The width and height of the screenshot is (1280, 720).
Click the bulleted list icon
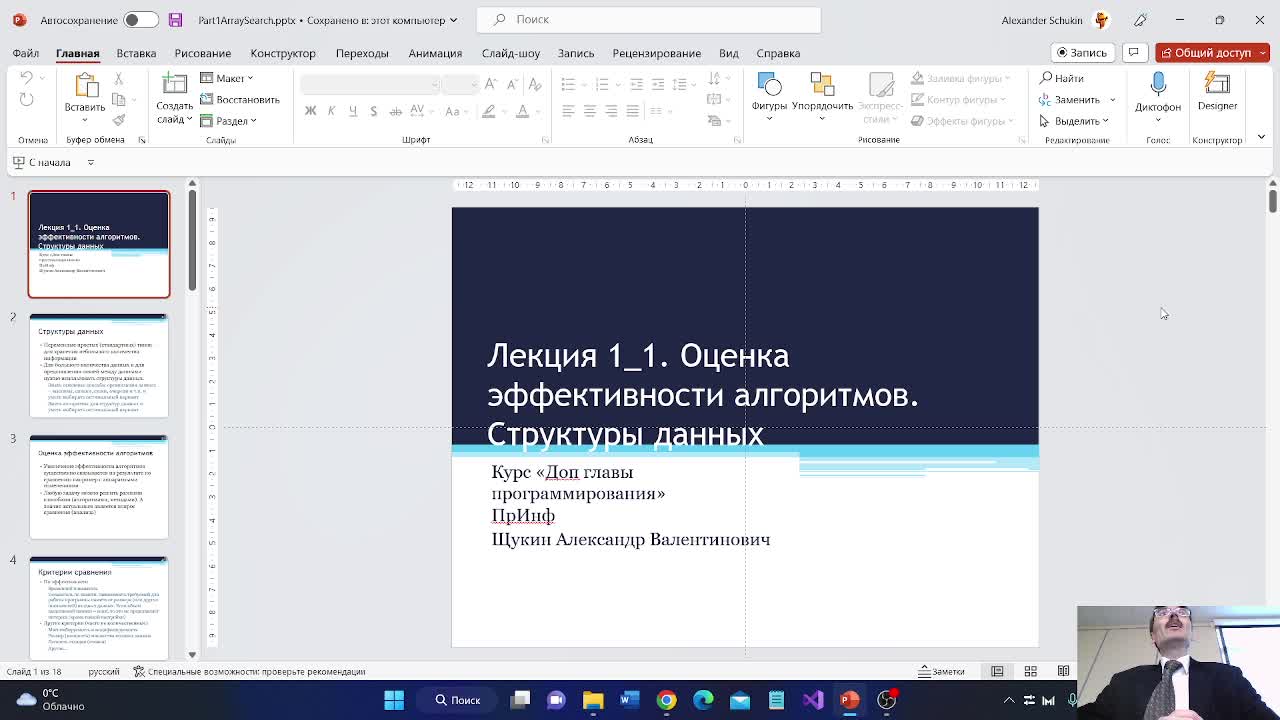[x=568, y=84]
